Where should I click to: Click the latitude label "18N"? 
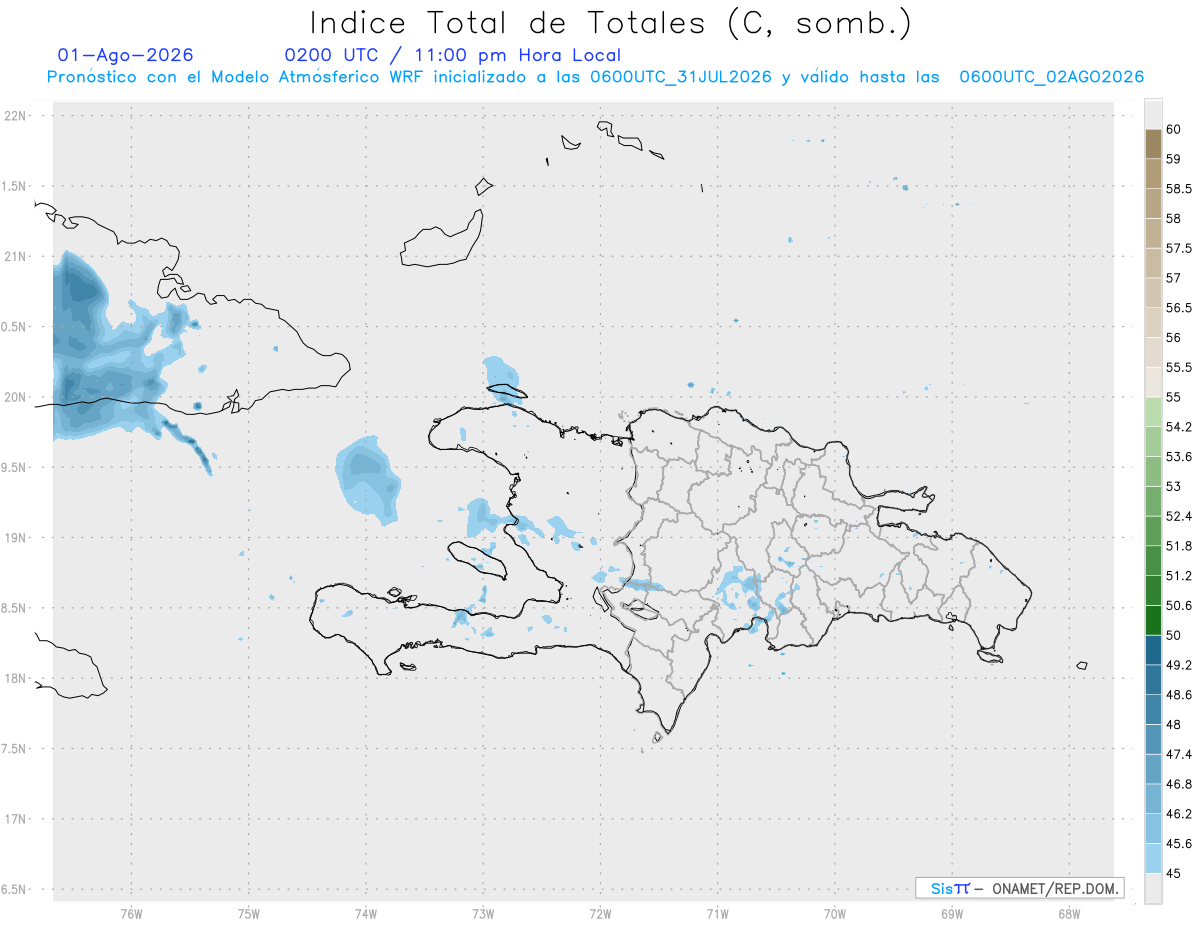pos(15,678)
